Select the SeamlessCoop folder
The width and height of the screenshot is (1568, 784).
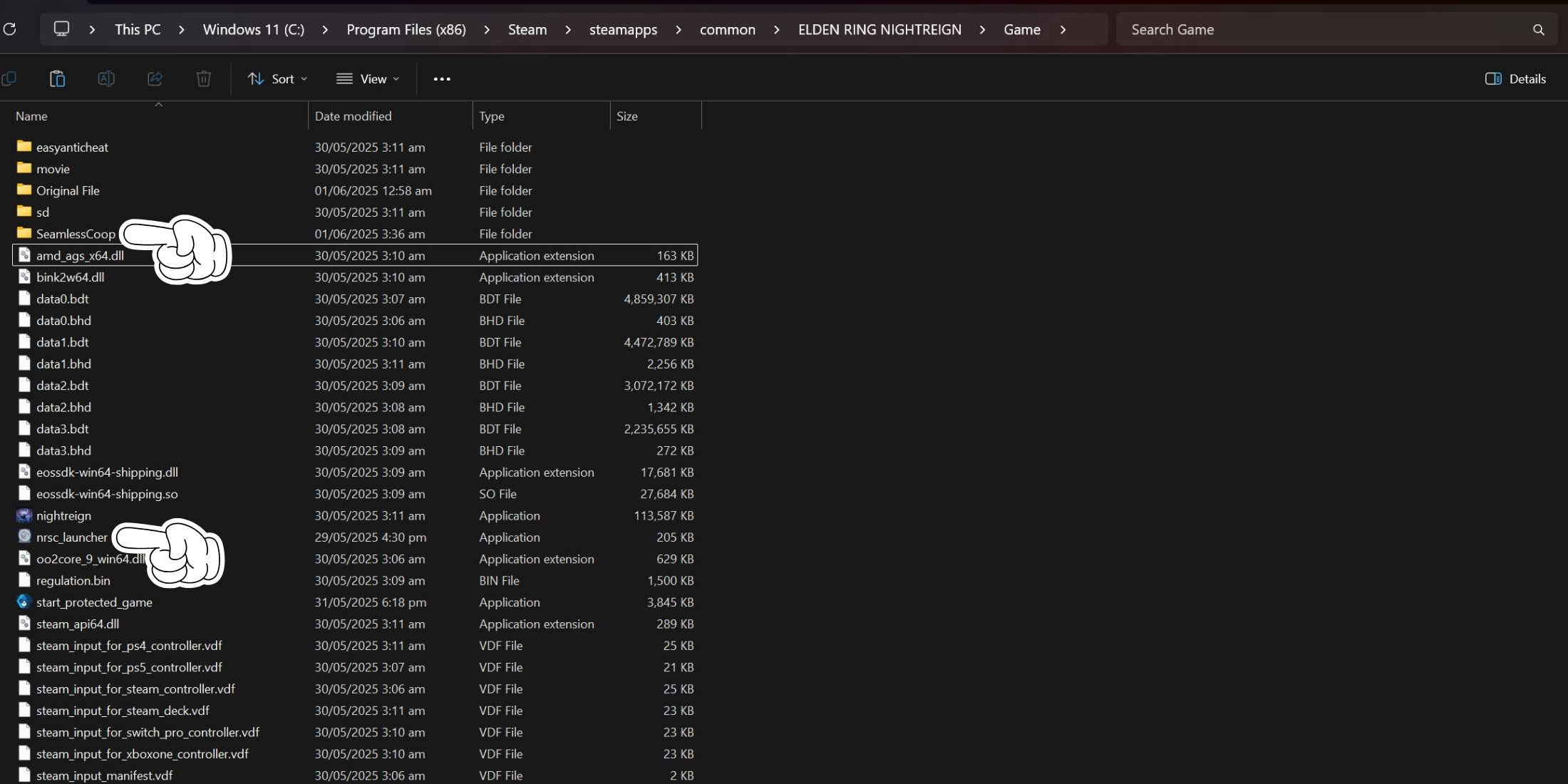[76, 234]
